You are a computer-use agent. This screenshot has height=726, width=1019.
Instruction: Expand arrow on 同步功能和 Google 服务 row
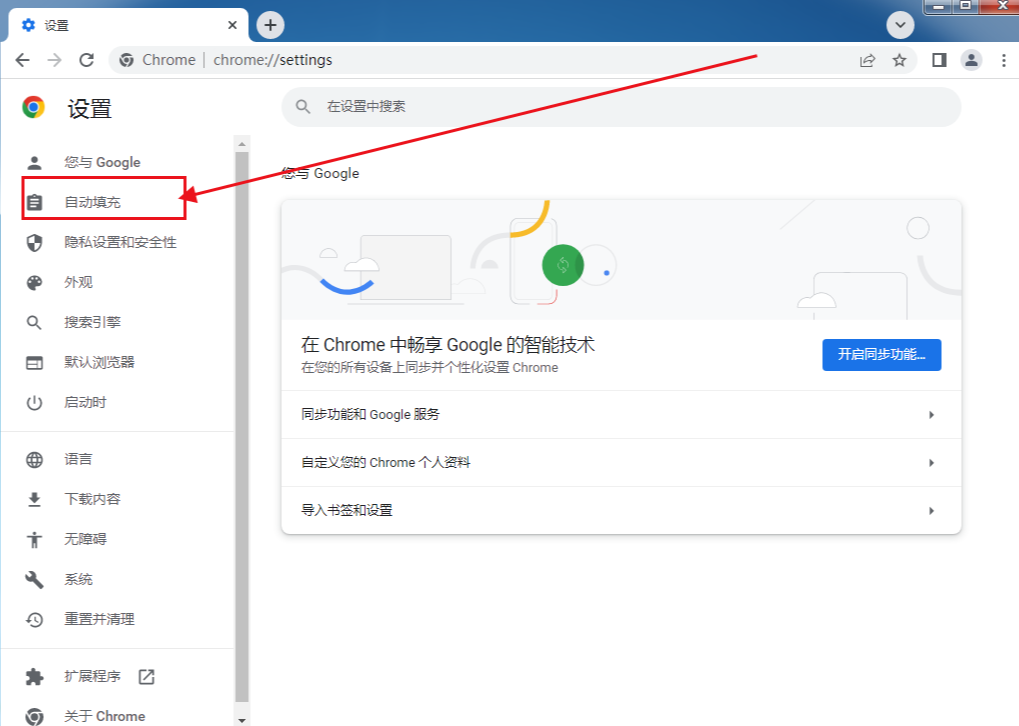(x=931, y=415)
